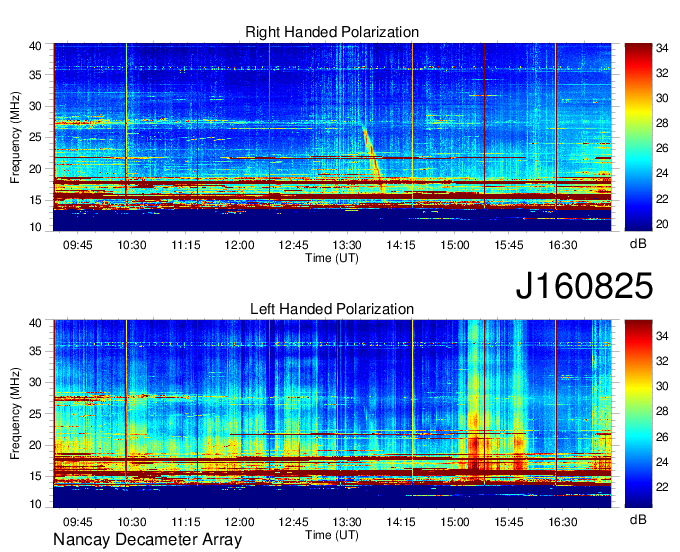Click 15:45 time tick of Right Handed plot
Image resolution: width=680 pixels, height=552 pixels.
[509, 245]
